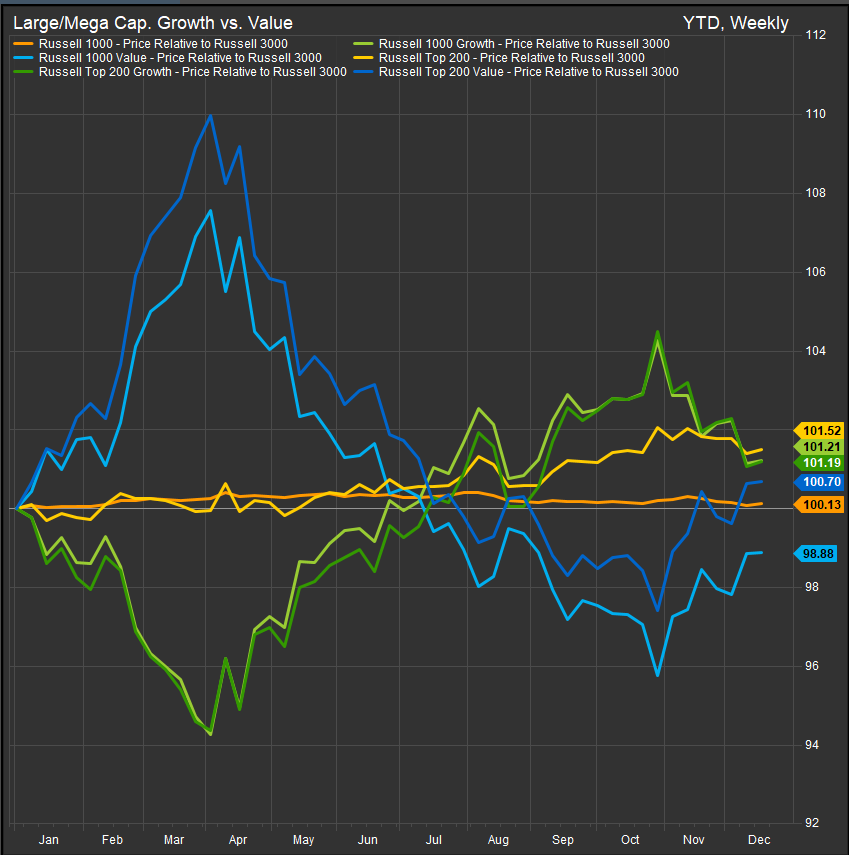Toggle the Russell Top 200 Growth legend entry
Screen dimensions: 849x855
coord(191,72)
